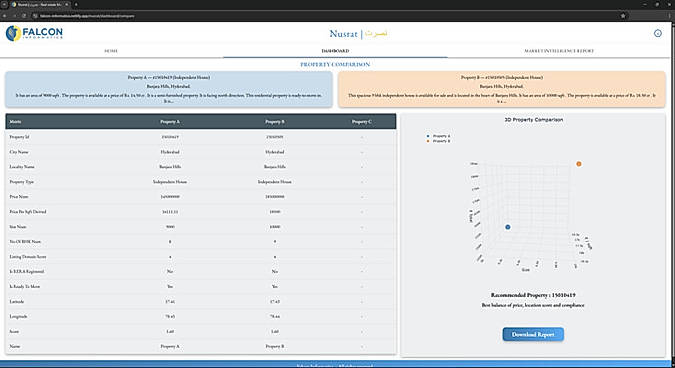The width and height of the screenshot is (675, 368).
Task: Click Independent House under Property A
Action: pyautogui.click(x=170, y=182)
